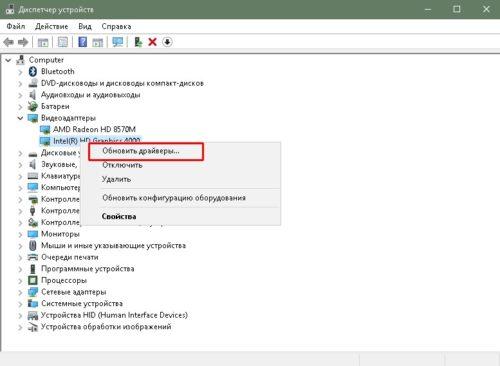This screenshot has width=500, height=366.
Task: Select the Bluetooth label
Action: pos(58,71)
